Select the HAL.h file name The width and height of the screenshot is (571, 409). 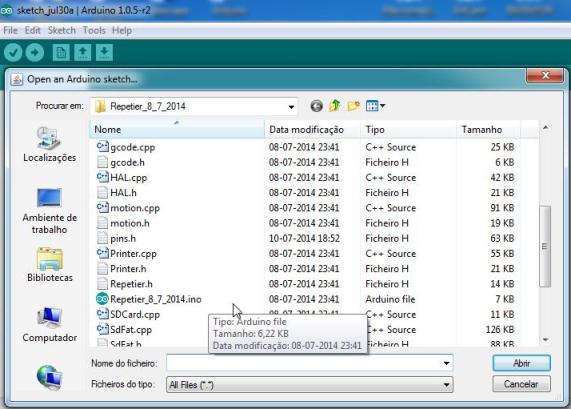click(x=123, y=193)
